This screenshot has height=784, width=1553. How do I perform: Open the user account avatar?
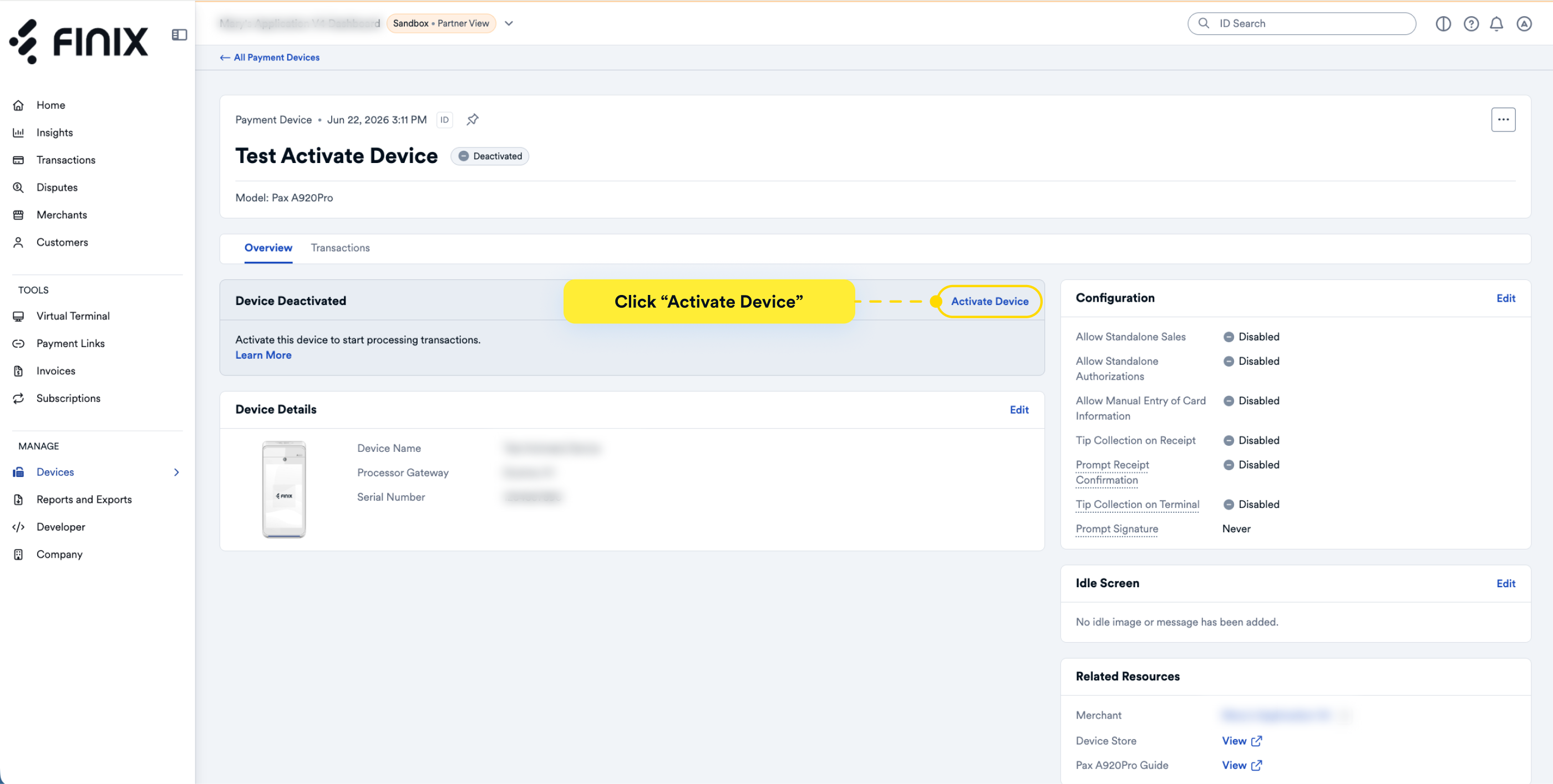(x=1524, y=23)
